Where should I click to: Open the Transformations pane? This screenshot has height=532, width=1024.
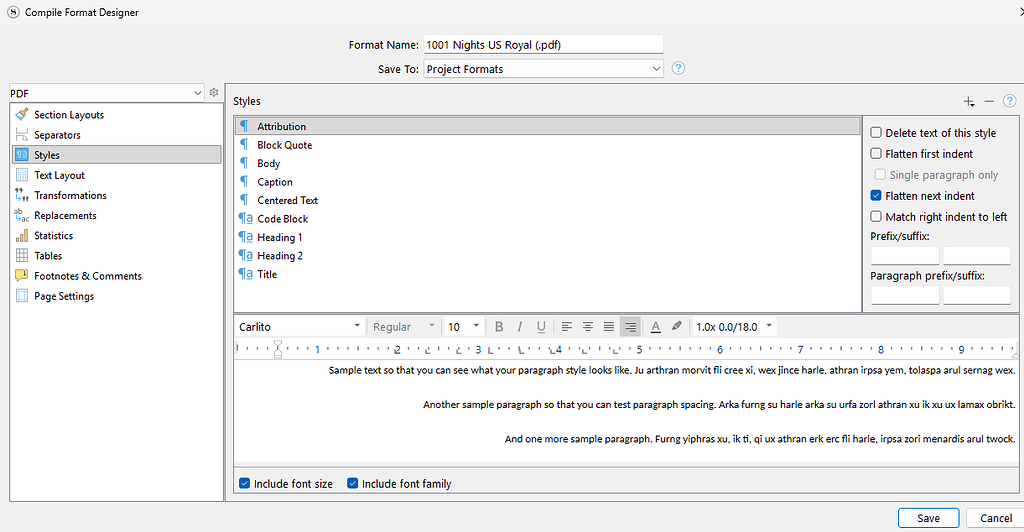tap(117, 195)
